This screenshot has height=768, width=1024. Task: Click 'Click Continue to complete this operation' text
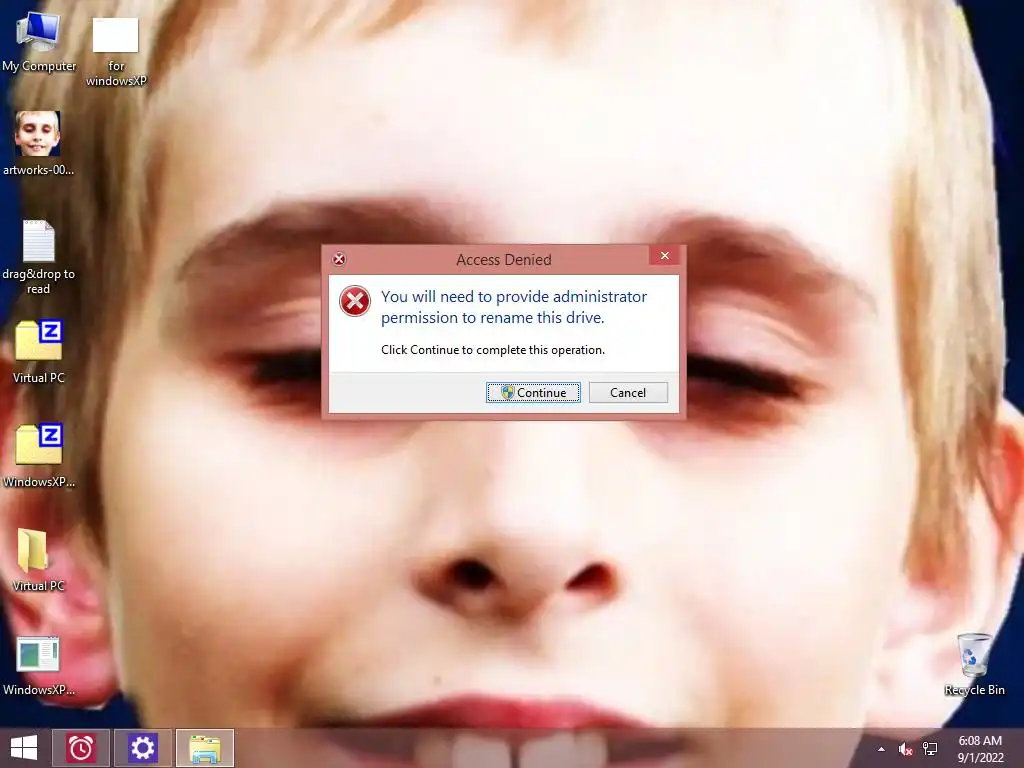tap(493, 350)
